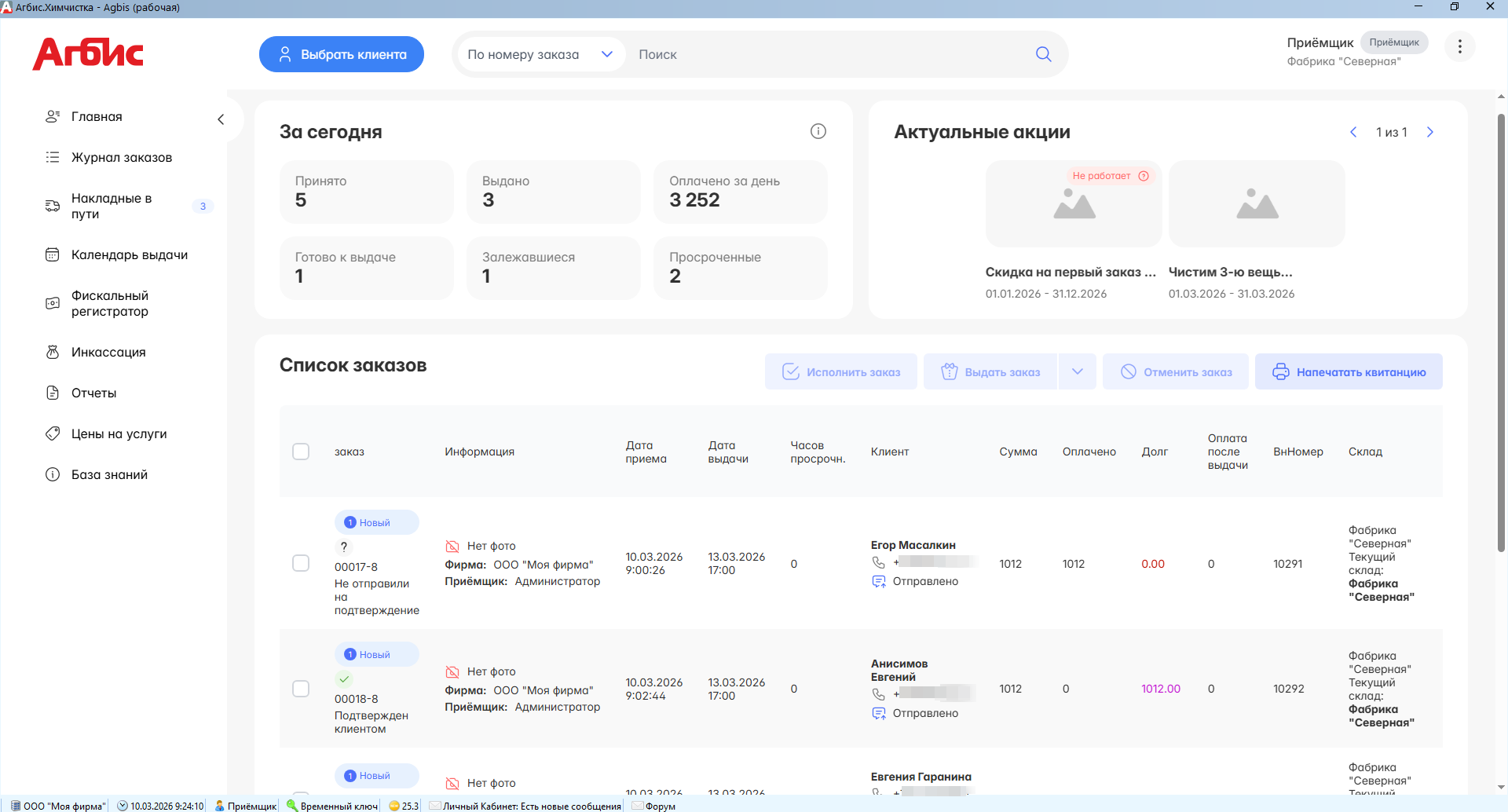
Task: Tick checkbox for order 00018-8
Action: tap(301, 689)
